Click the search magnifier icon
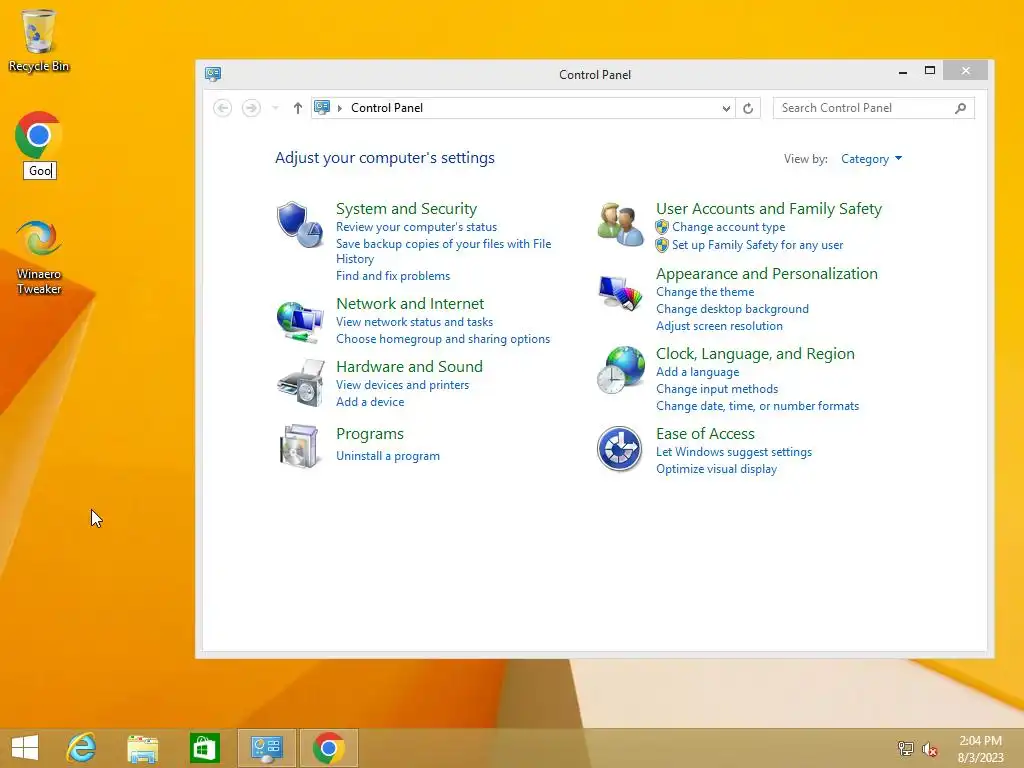 960,108
